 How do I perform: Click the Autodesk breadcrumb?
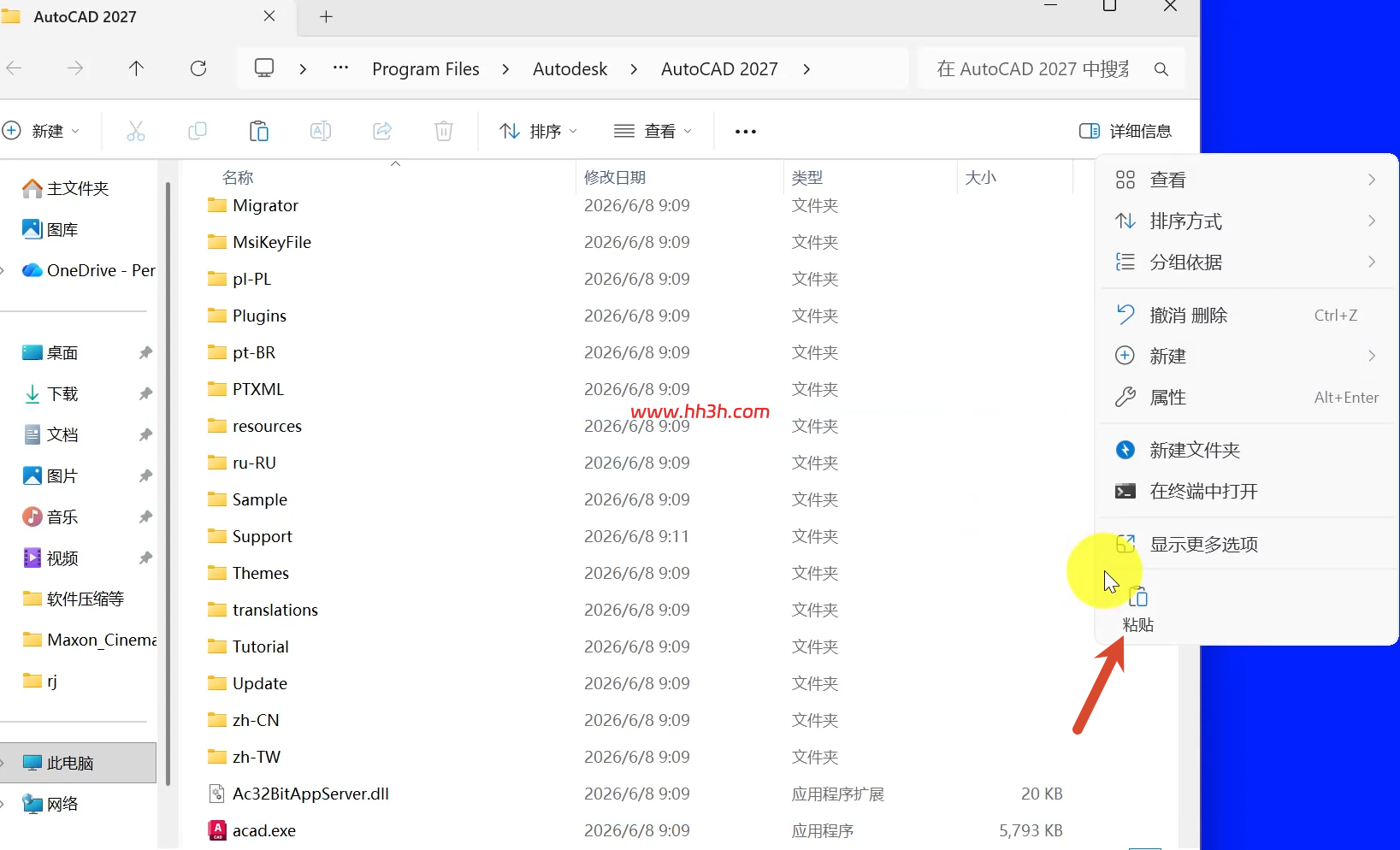pos(570,69)
